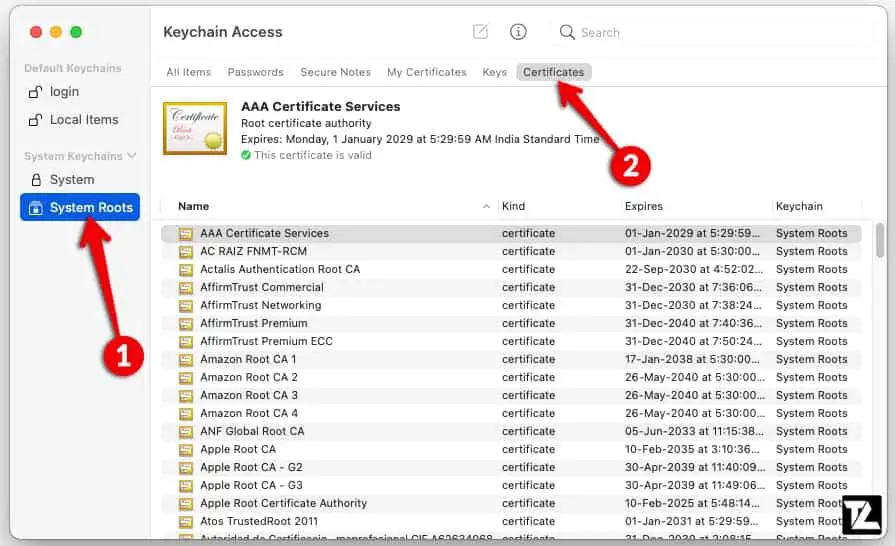Image resolution: width=895 pixels, height=546 pixels.
Task: Select Actalis Authentication Root CA name
Action: point(280,269)
